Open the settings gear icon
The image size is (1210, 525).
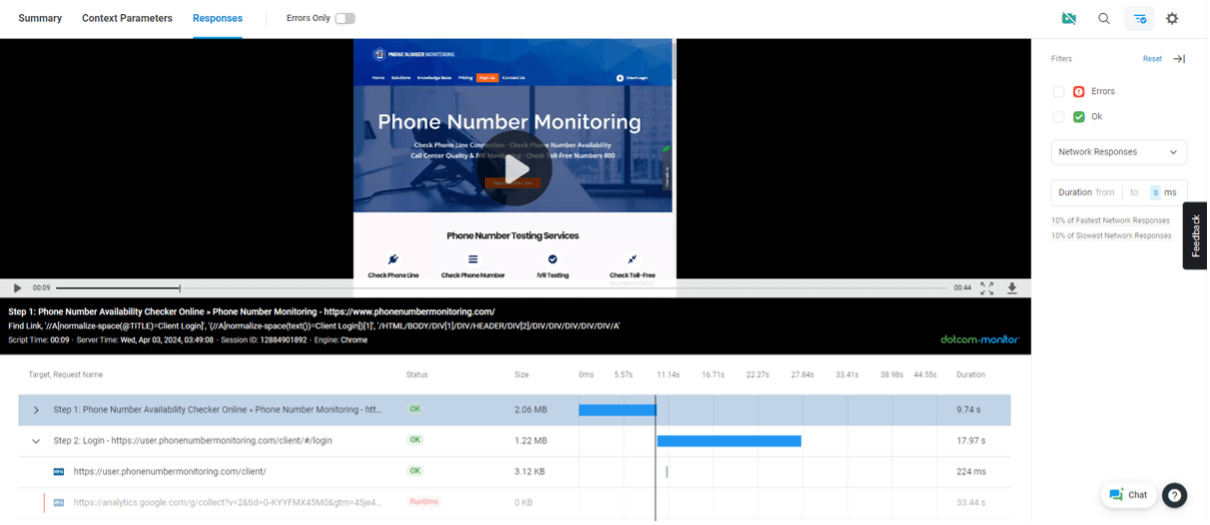[x=1172, y=18]
